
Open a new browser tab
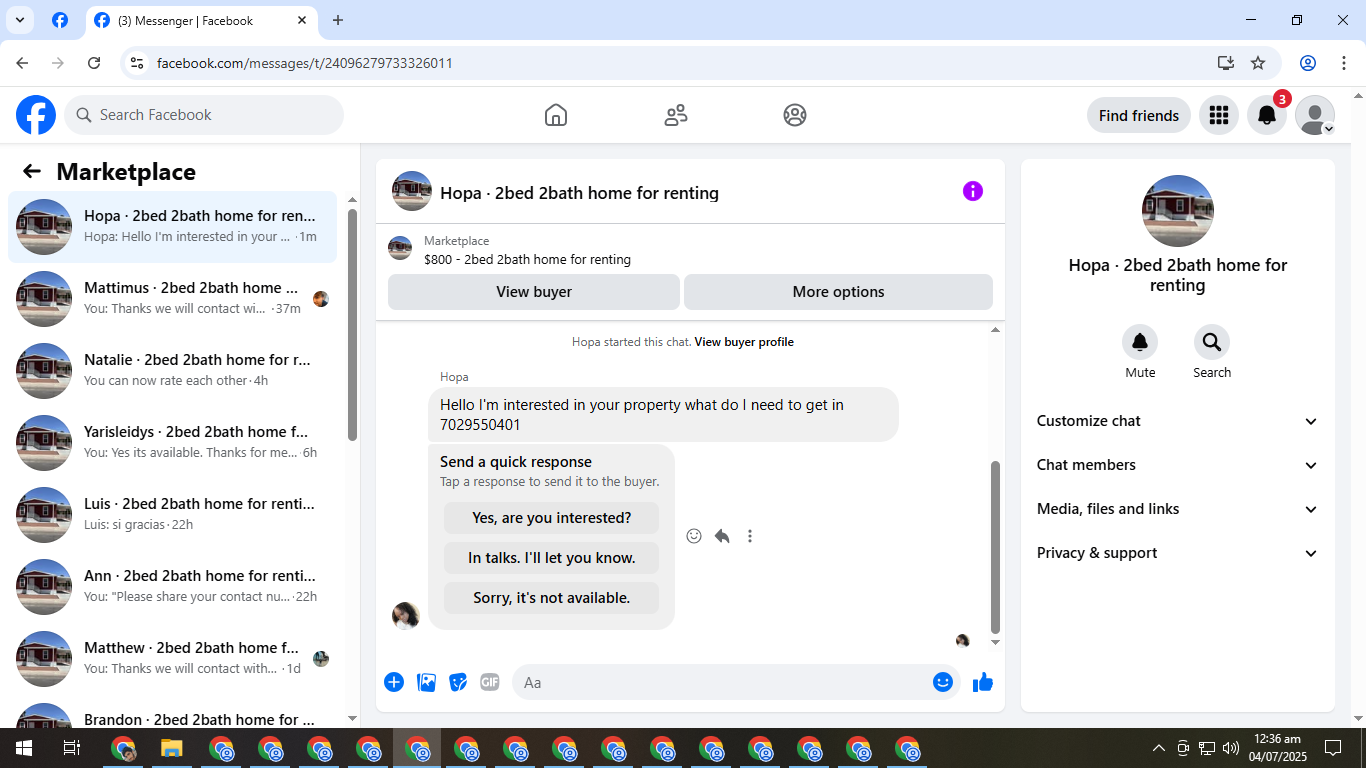[338, 20]
